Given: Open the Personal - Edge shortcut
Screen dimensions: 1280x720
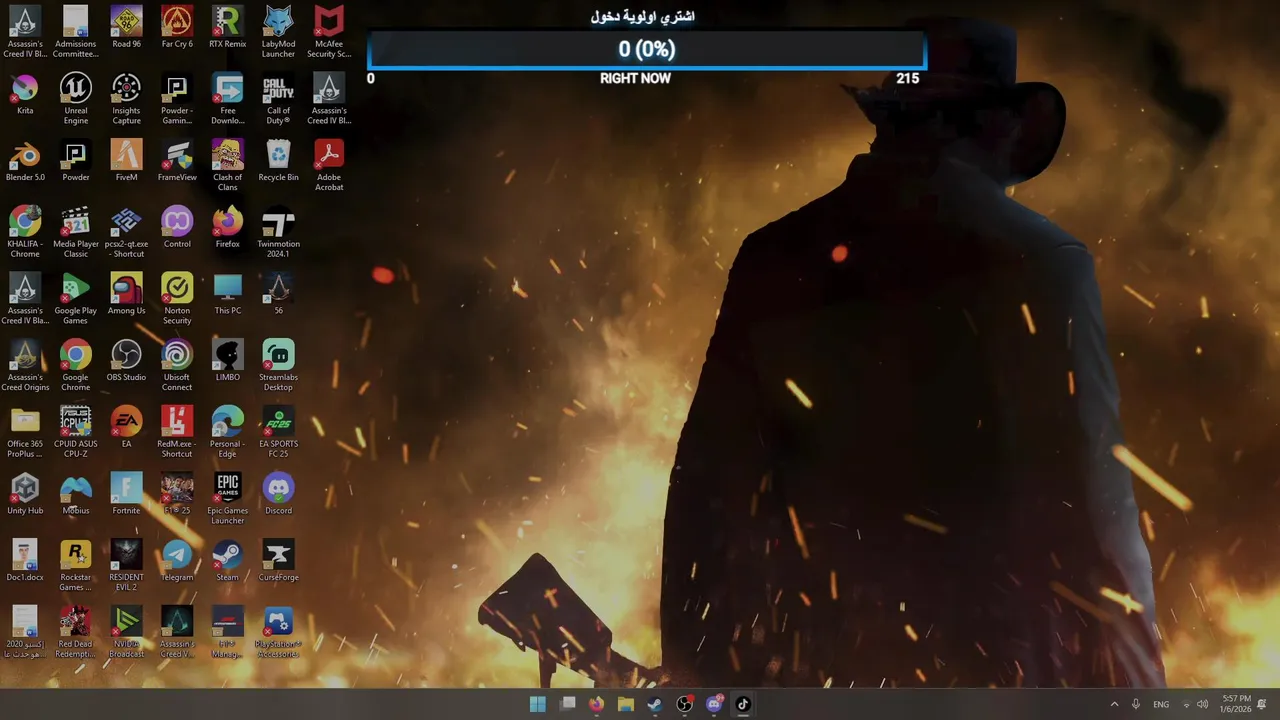Looking at the screenshot, I should coord(227,433).
